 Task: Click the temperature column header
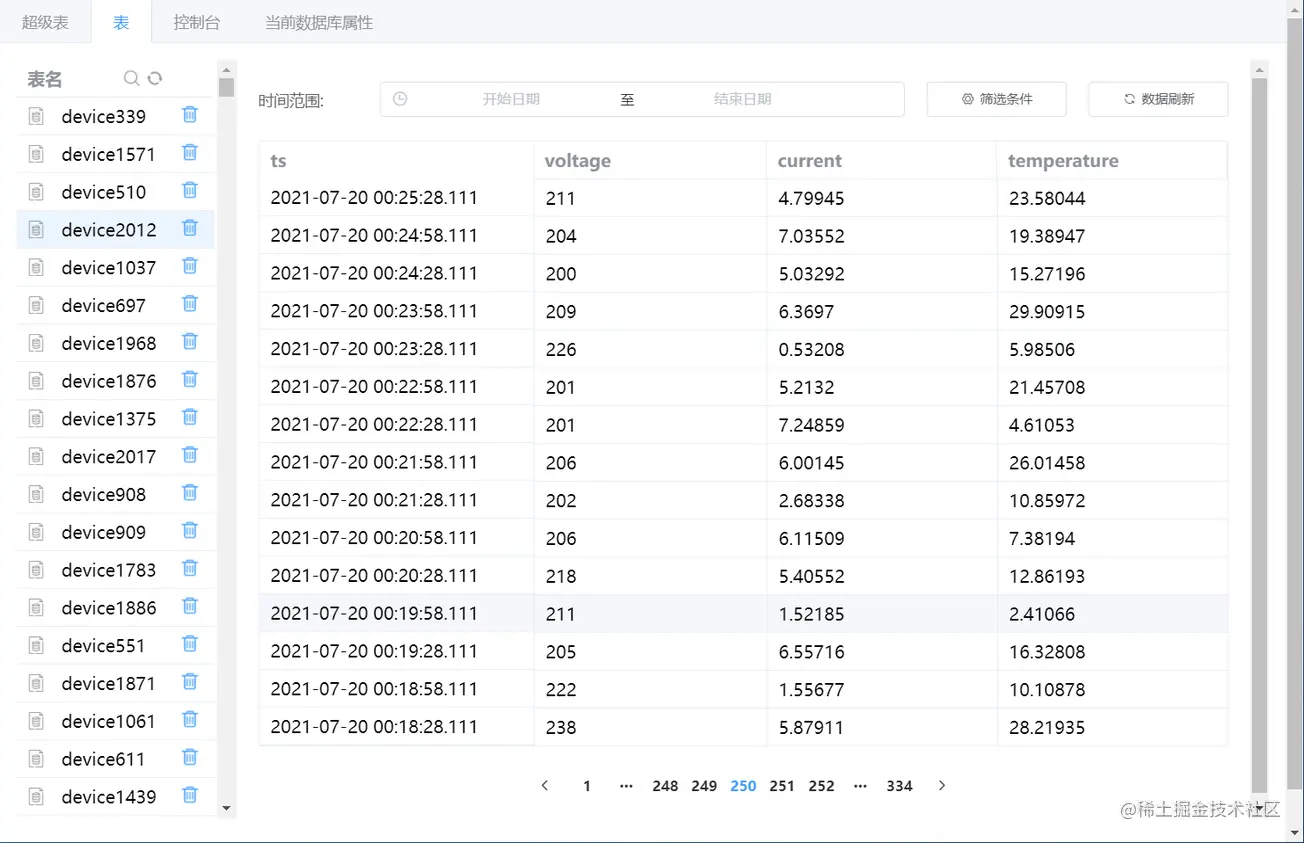1112,161
